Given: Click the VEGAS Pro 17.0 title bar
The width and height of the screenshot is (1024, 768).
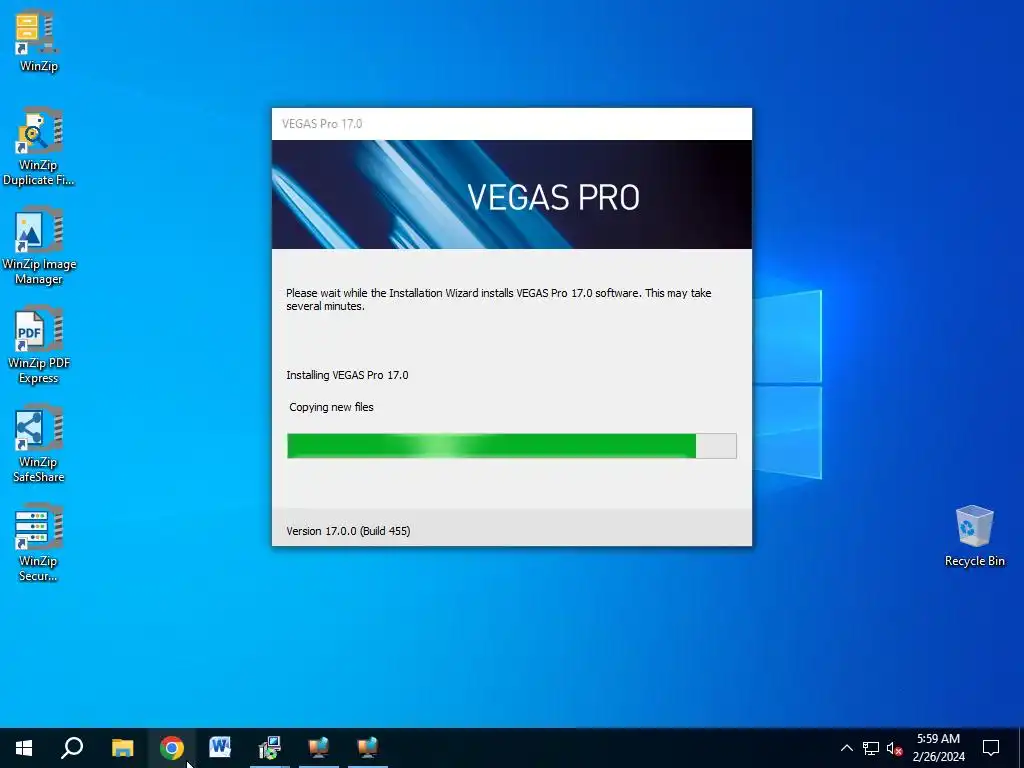Looking at the screenshot, I should (512, 124).
